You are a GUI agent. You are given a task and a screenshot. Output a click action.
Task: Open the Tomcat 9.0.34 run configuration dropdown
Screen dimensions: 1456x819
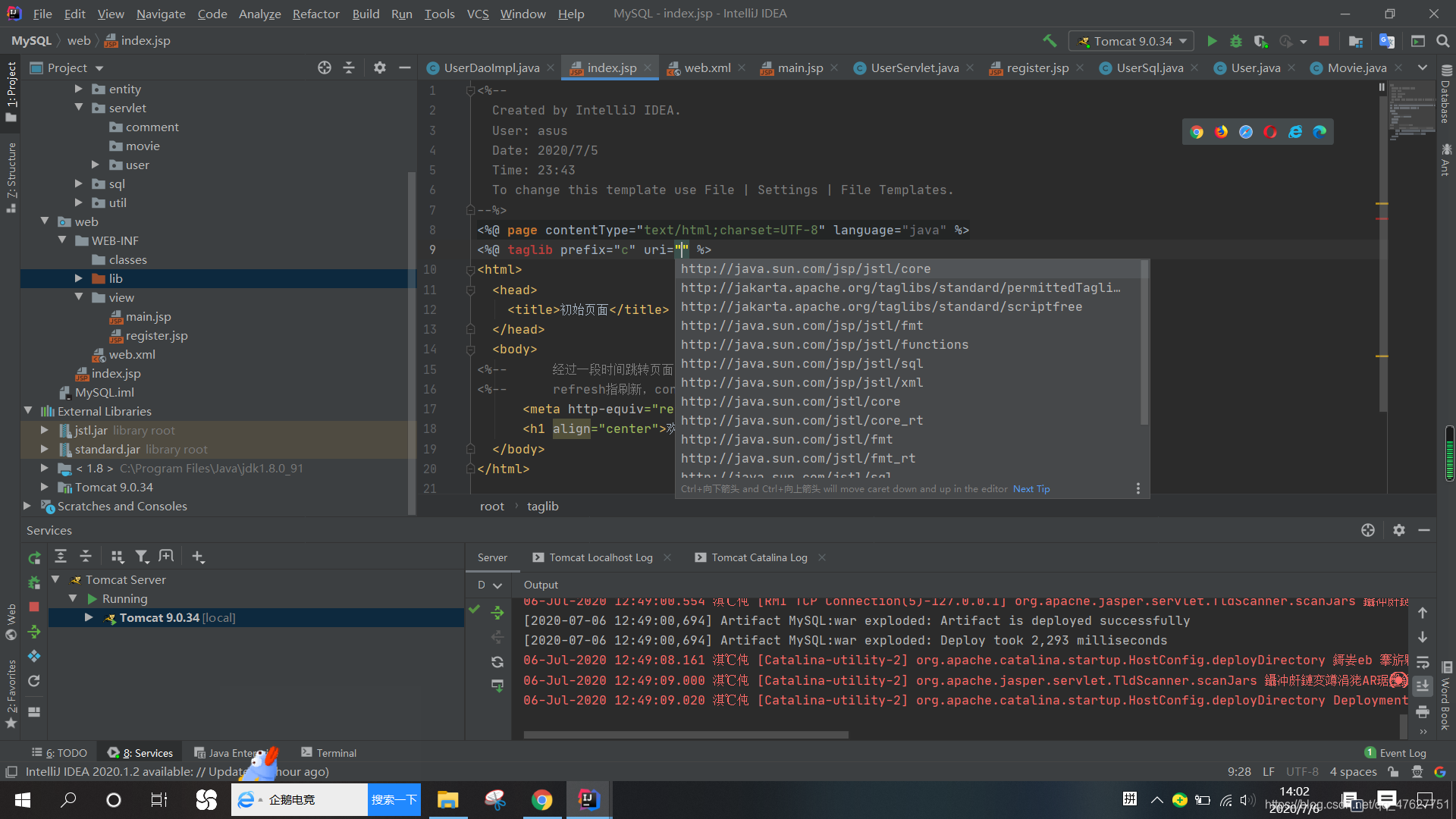[1131, 41]
